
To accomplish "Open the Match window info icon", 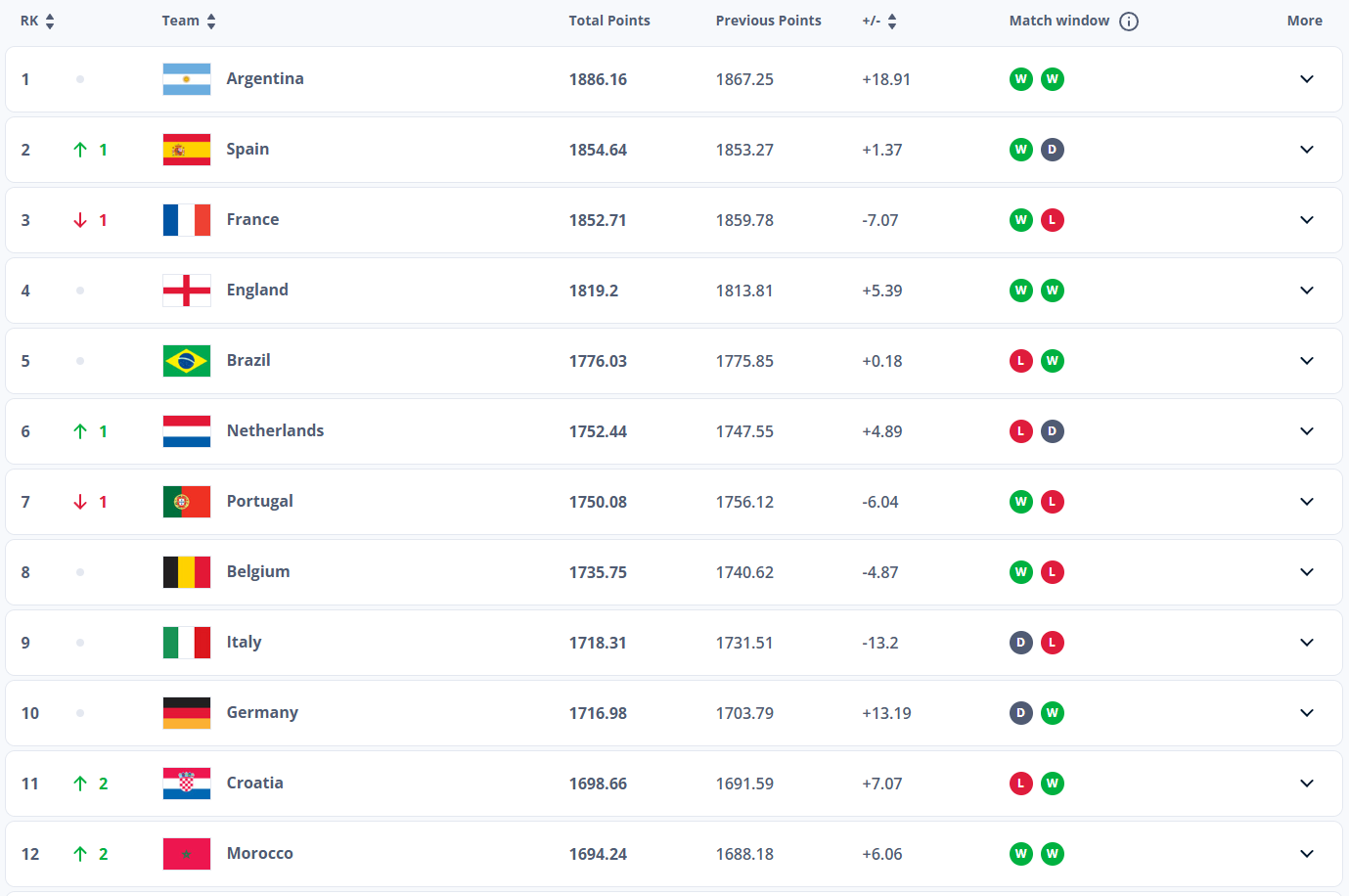I will click(1129, 21).
